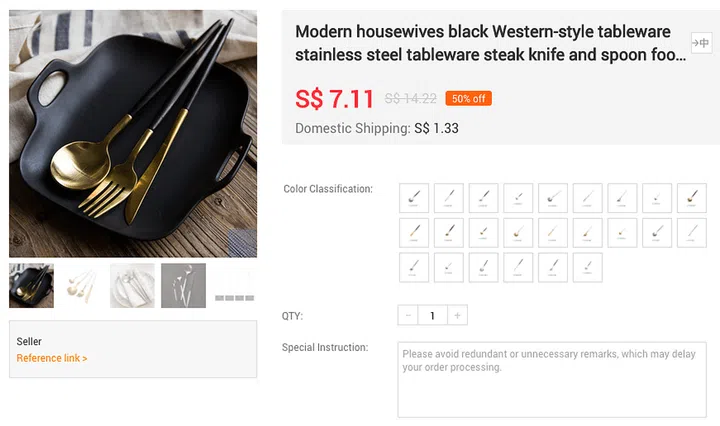Click the Special Instruction text area

click(x=552, y=379)
